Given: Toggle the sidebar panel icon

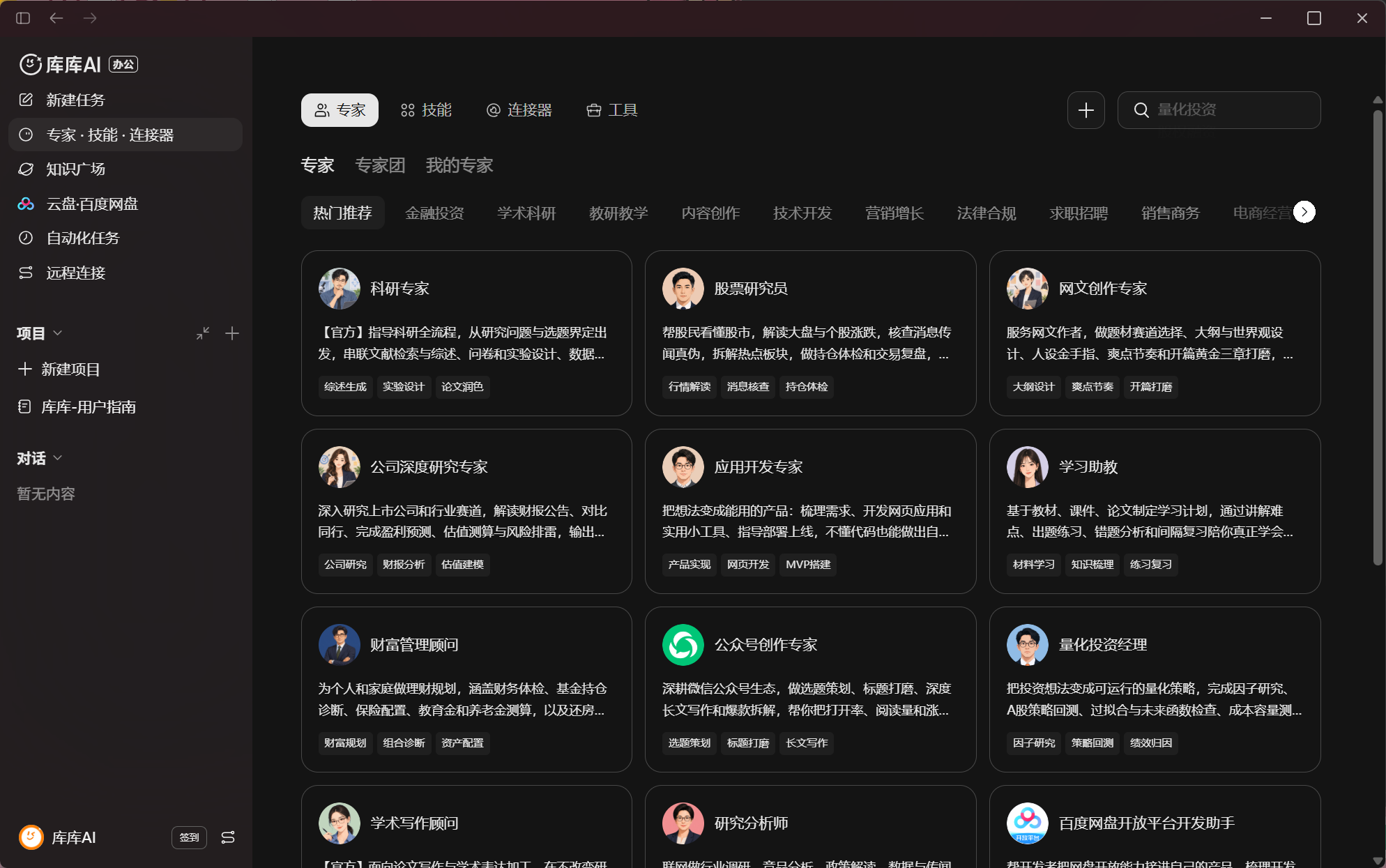Looking at the screenshot, I should click(23, 18).
